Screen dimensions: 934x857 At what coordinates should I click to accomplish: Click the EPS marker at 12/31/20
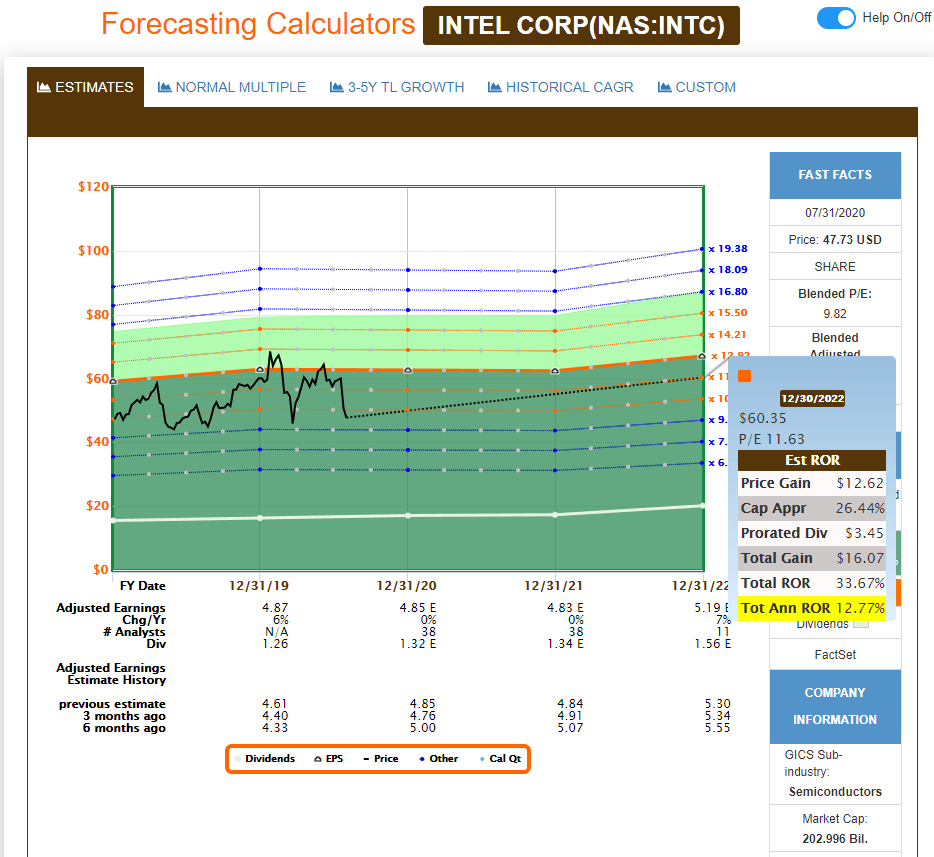pos(408,370)
